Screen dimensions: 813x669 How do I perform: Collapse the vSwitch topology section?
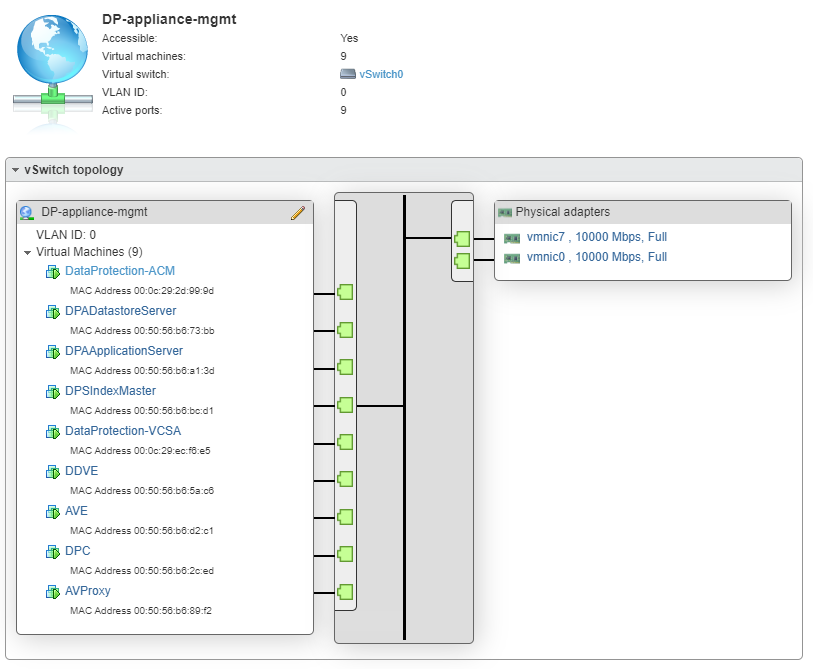coord(15,170)
